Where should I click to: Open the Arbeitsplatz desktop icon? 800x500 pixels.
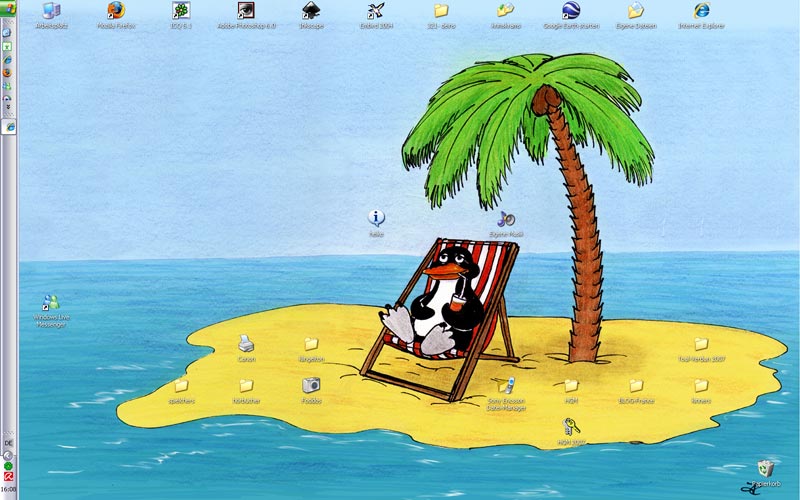click(x=50, y=12)
